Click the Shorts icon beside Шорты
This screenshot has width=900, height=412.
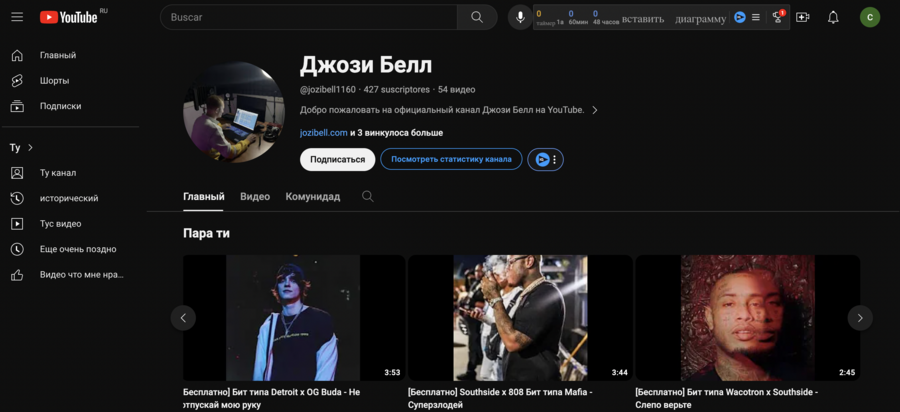17,81
